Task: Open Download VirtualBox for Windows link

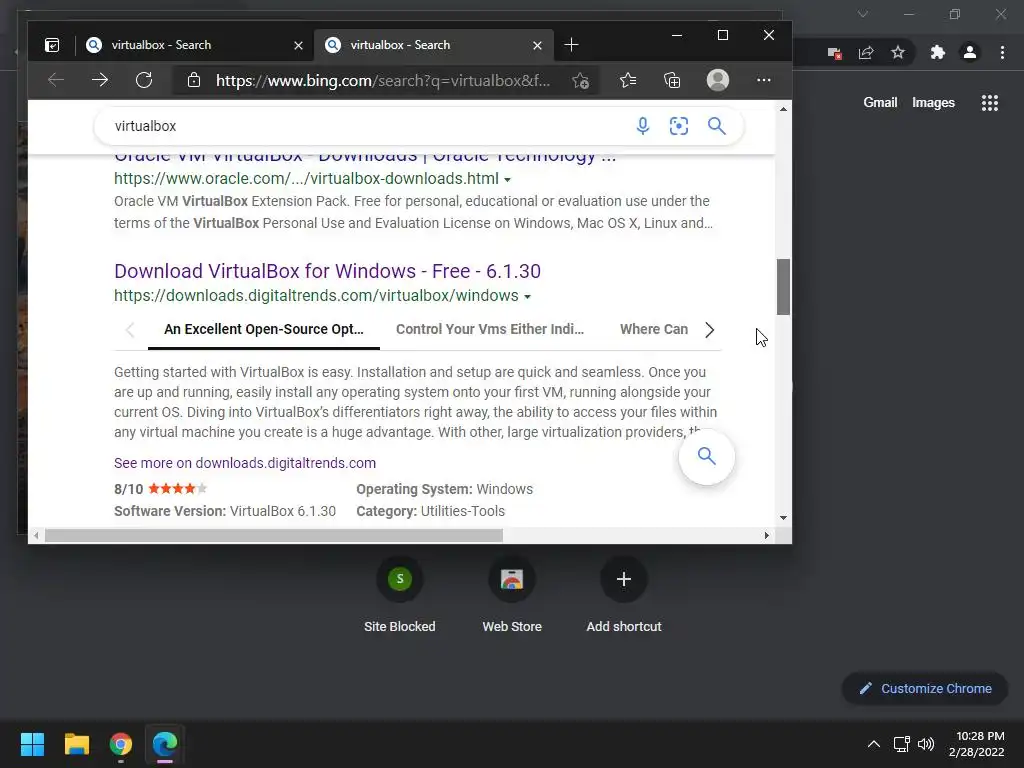Action: [x=327, y=271]
